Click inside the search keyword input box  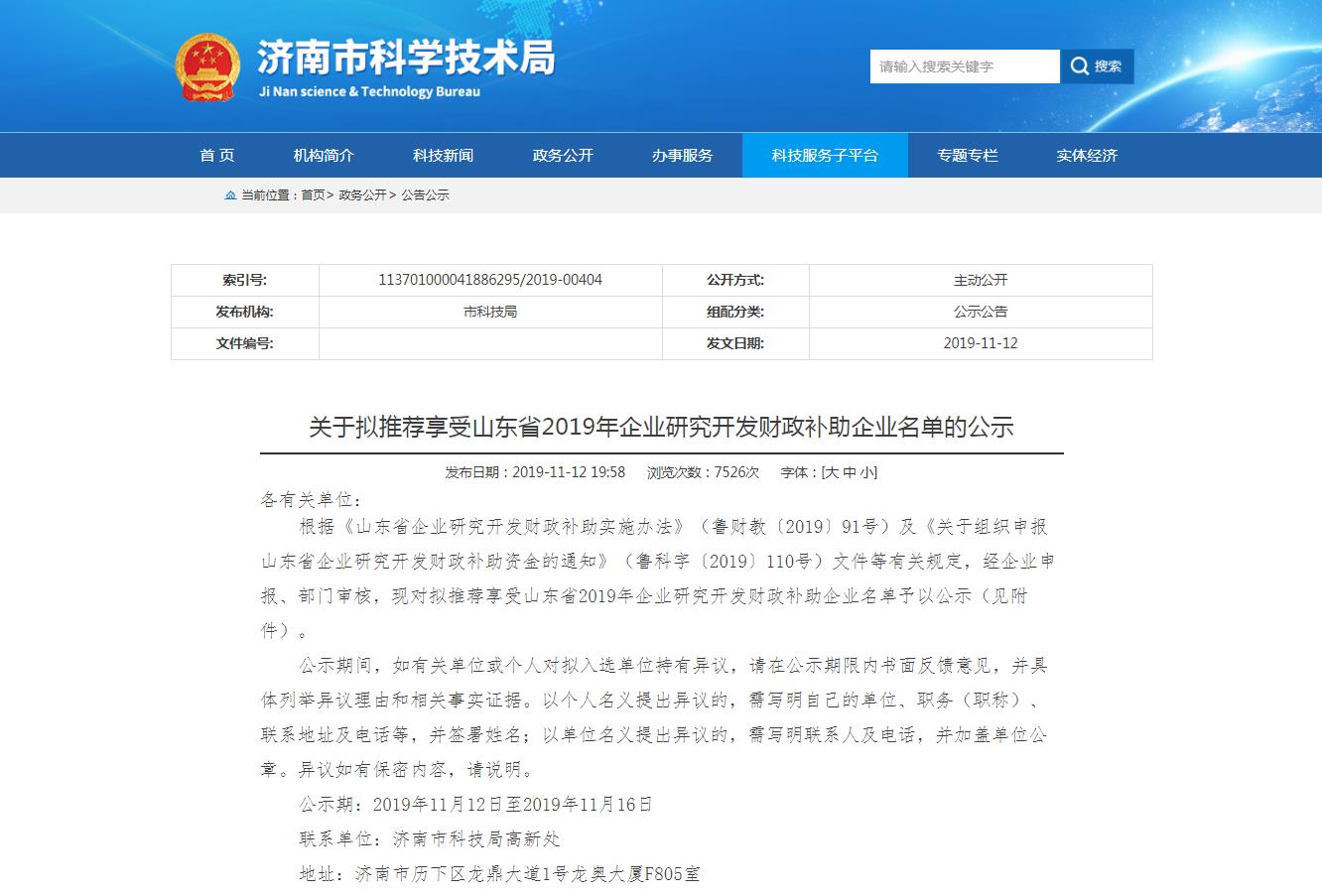[963, 66]
